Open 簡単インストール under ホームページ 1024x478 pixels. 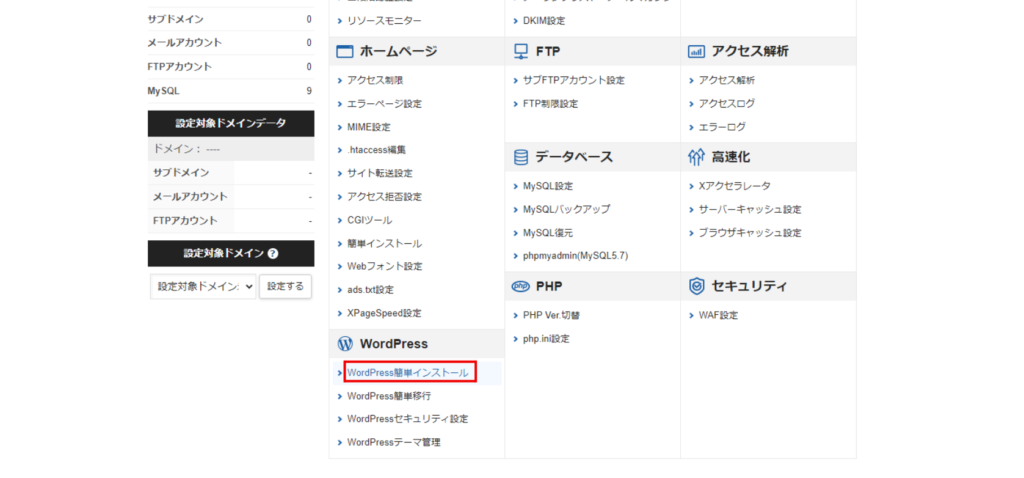click(x=384, y=244)
